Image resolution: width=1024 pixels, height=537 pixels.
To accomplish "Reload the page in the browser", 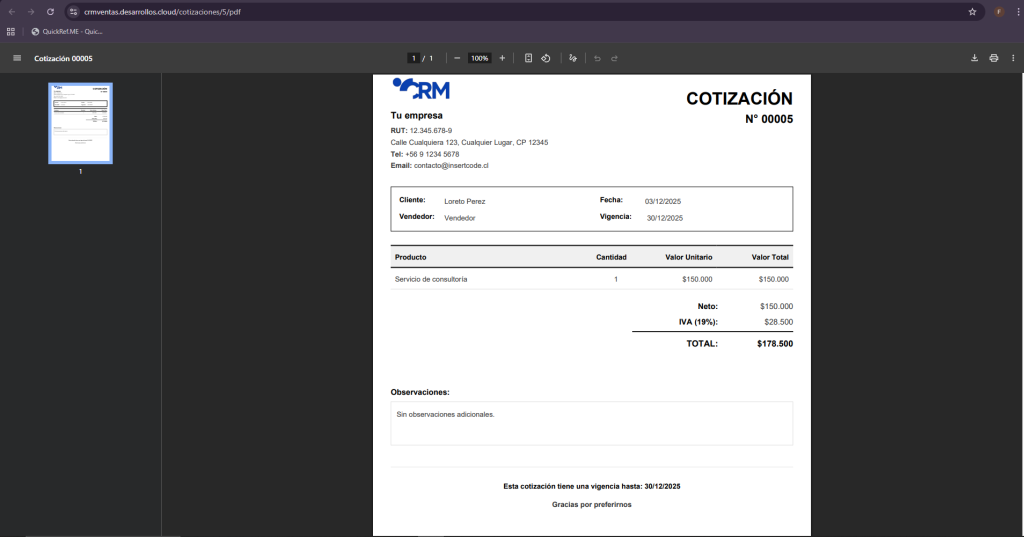I will [50, 12].
